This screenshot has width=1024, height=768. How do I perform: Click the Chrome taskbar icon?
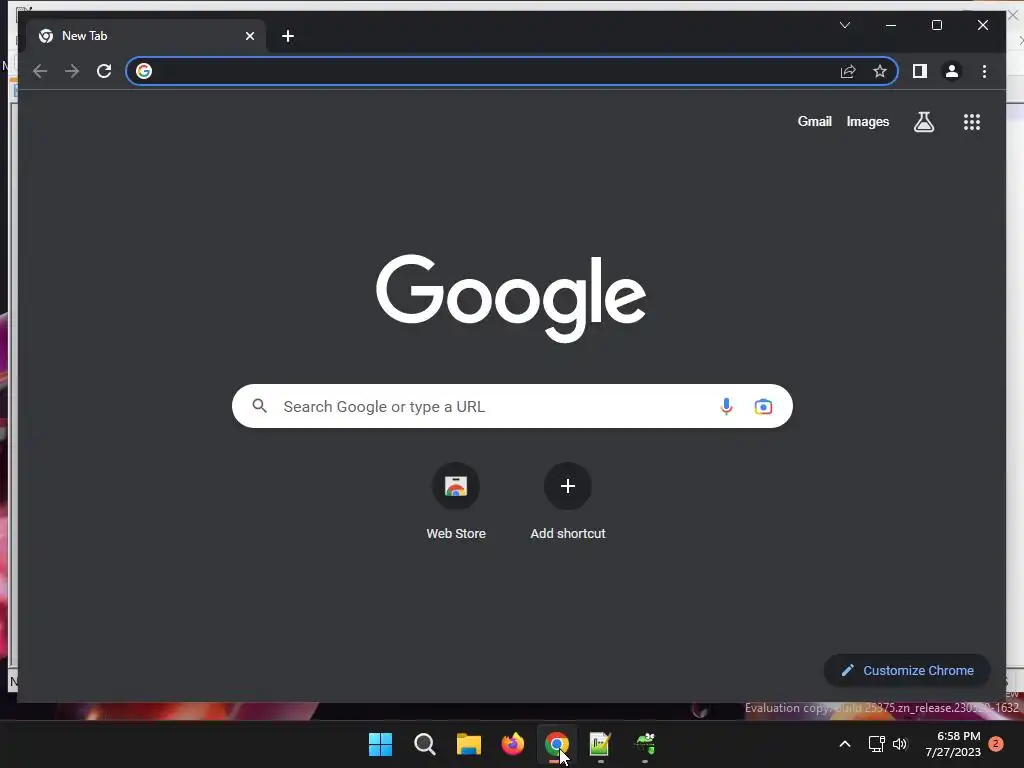556,744
